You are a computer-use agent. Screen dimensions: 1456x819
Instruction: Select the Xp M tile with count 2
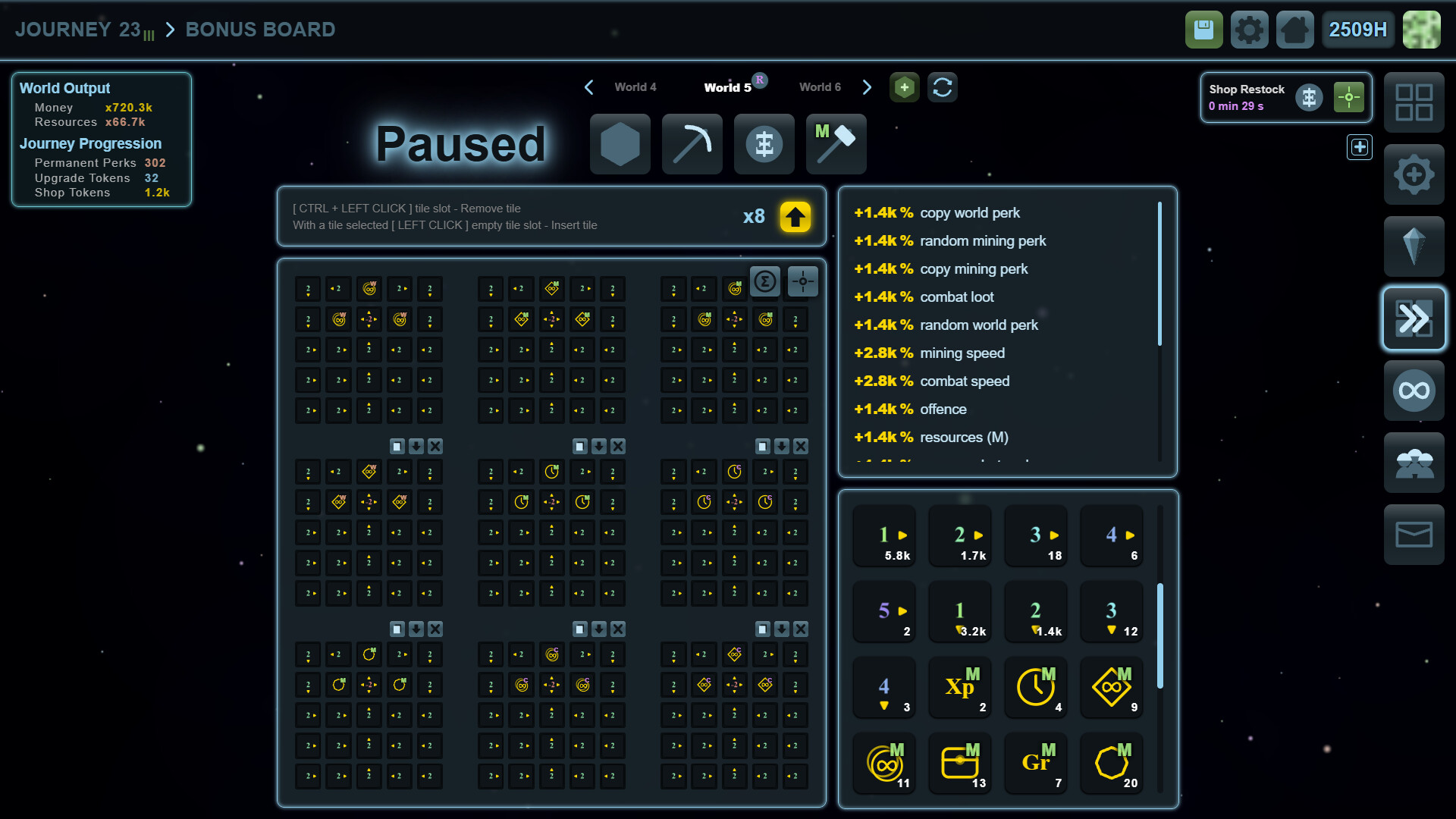point(960,688)
